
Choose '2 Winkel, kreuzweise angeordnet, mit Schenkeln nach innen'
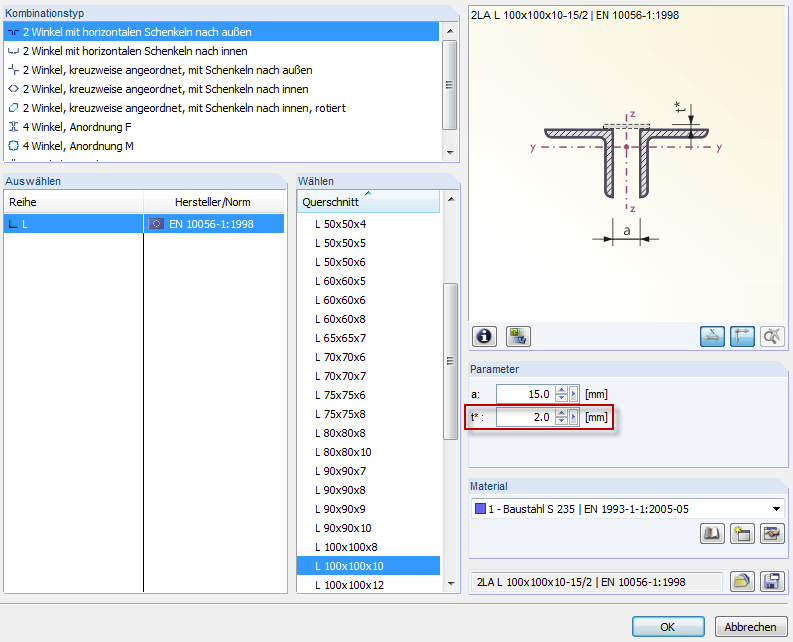(x=222, y=89)
